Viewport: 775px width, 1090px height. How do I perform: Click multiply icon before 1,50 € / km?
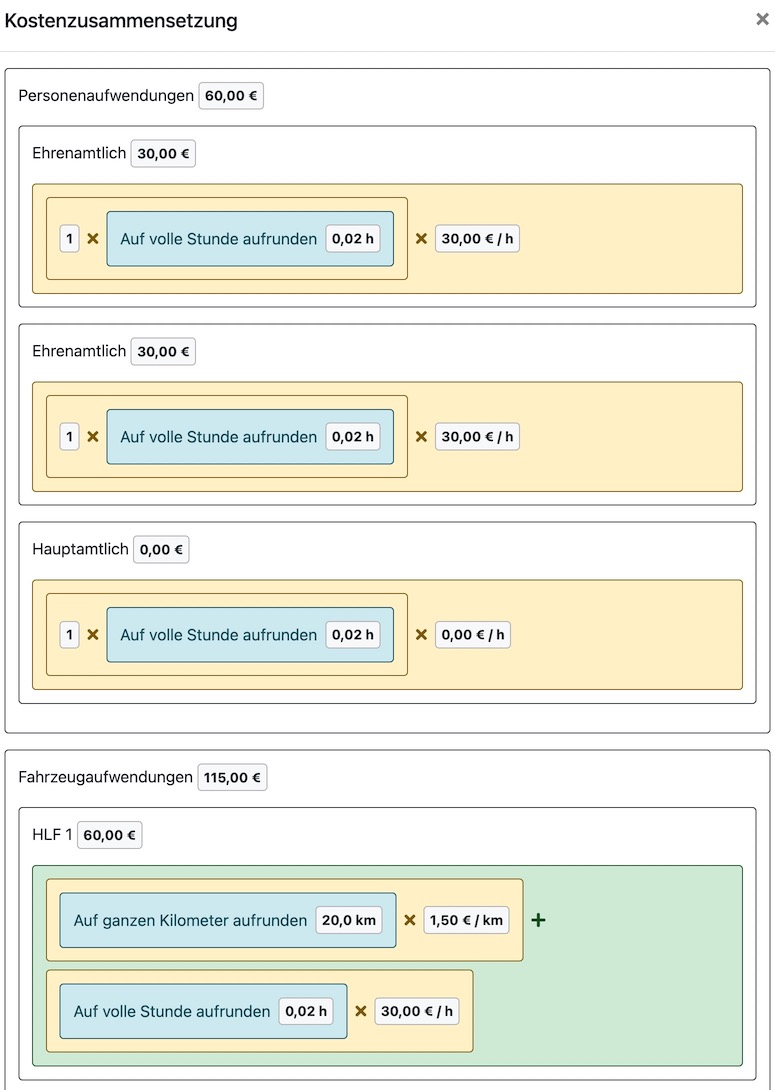409,920
